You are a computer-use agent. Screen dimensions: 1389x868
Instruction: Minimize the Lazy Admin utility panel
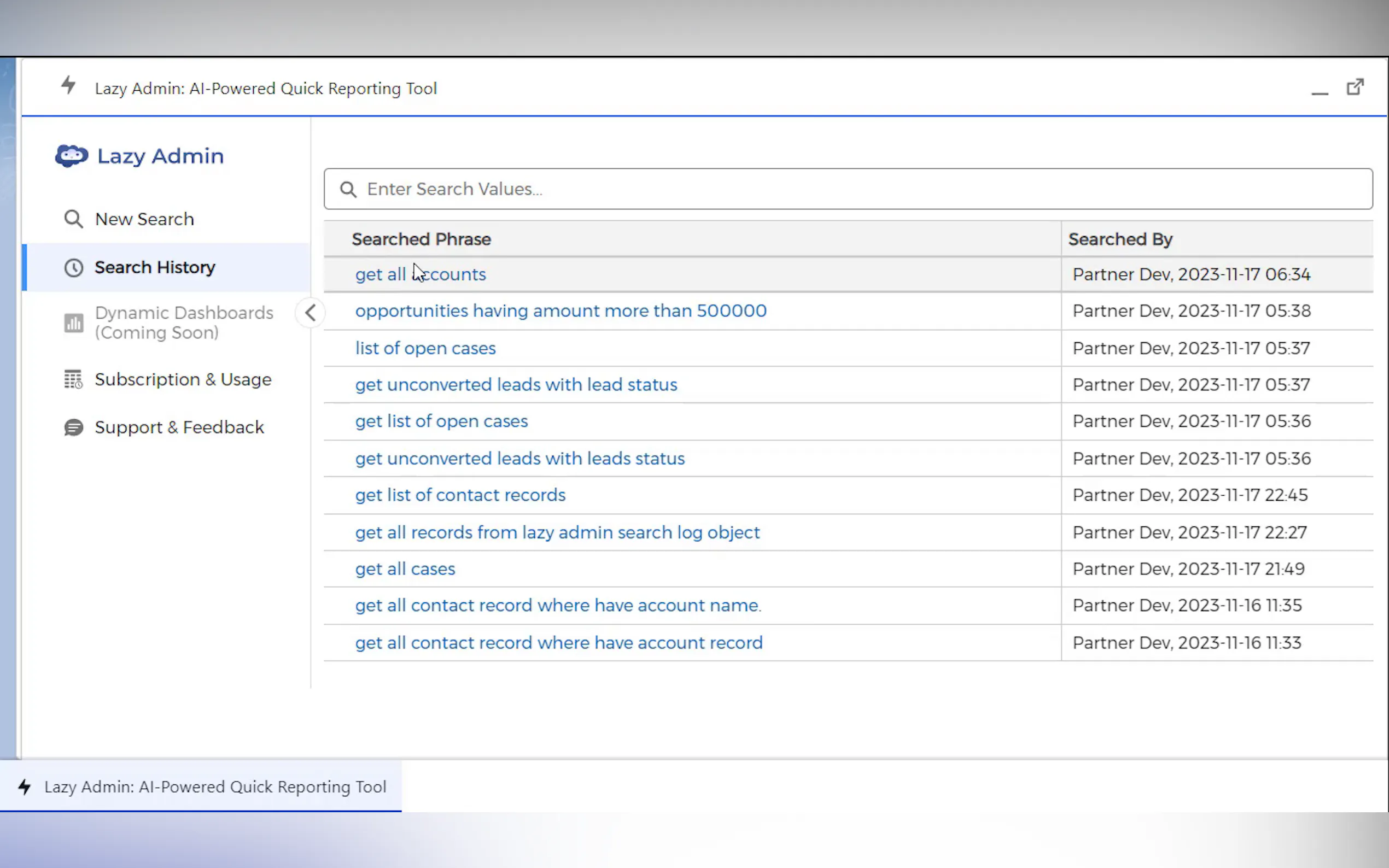[1320, 92]
